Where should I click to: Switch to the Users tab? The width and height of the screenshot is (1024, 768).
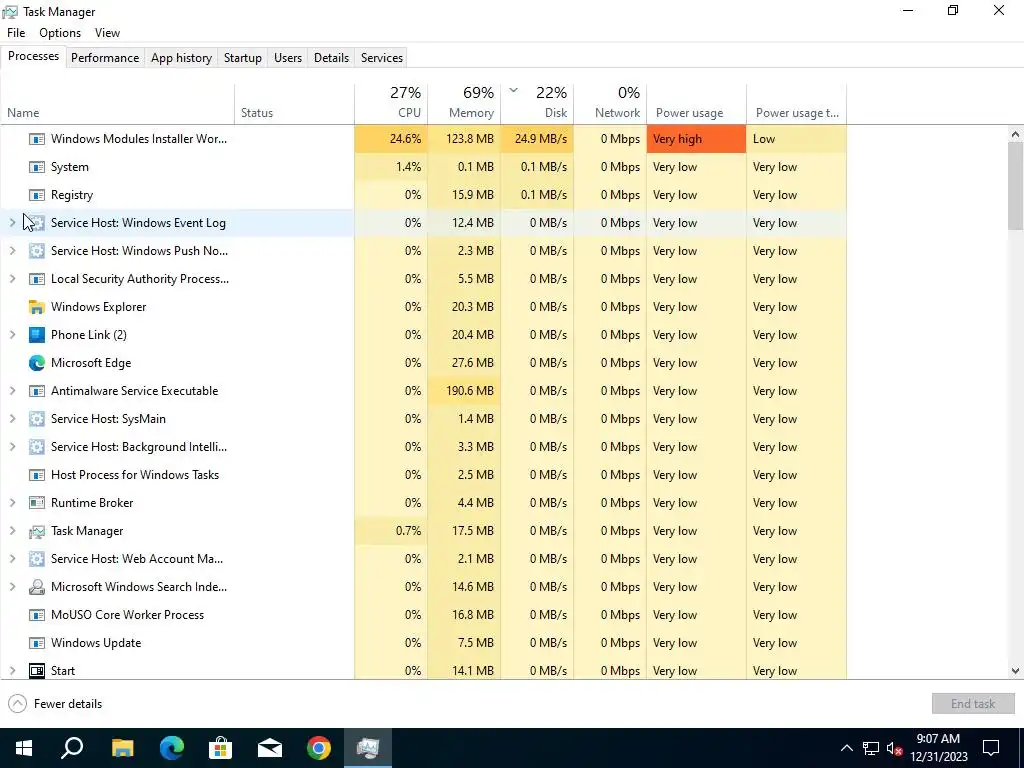(288, 57)
